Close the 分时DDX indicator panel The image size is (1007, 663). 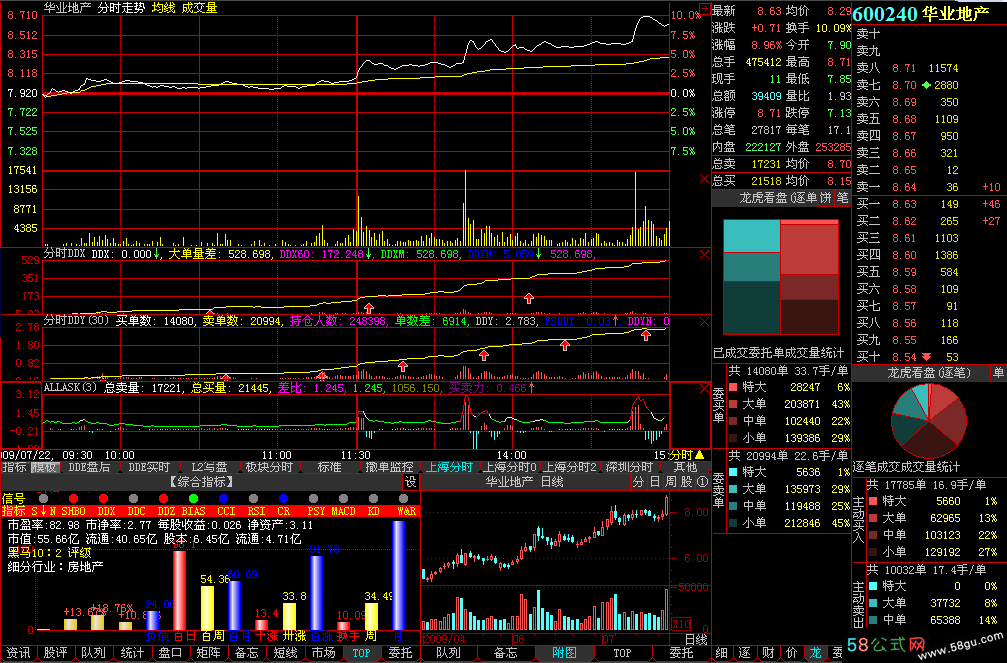[x=704, y=255]
